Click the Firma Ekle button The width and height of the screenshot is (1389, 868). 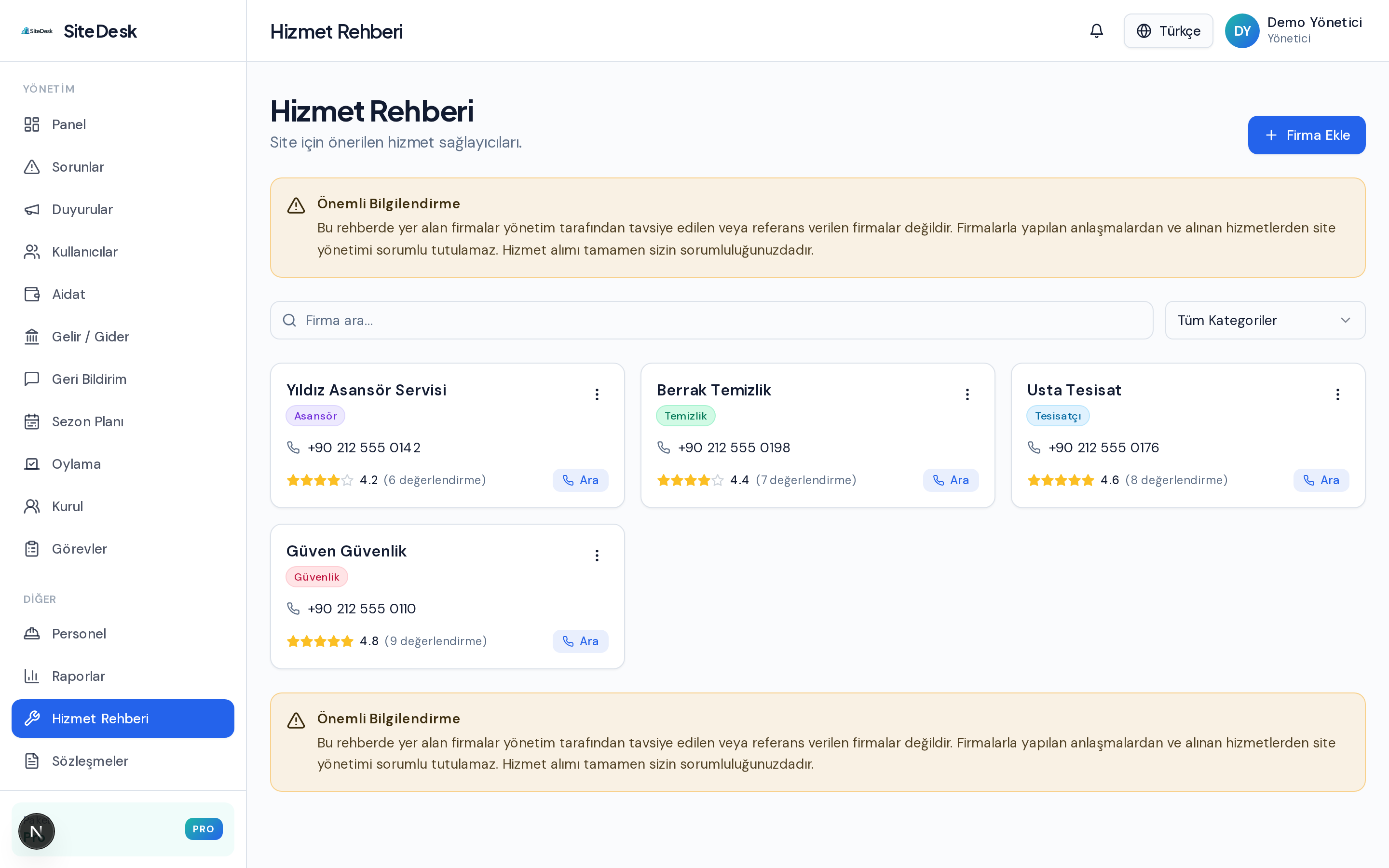1307,135
